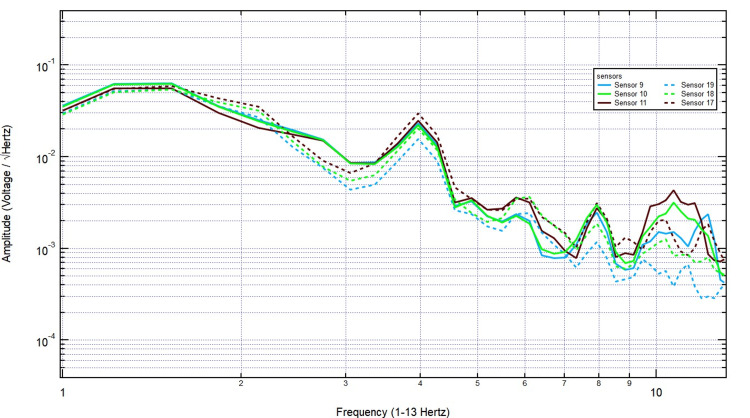Screen dimensions: 750x418
Task: Click the 10⁻³ y-axis tick label
Action: click(x=45, y=250)
